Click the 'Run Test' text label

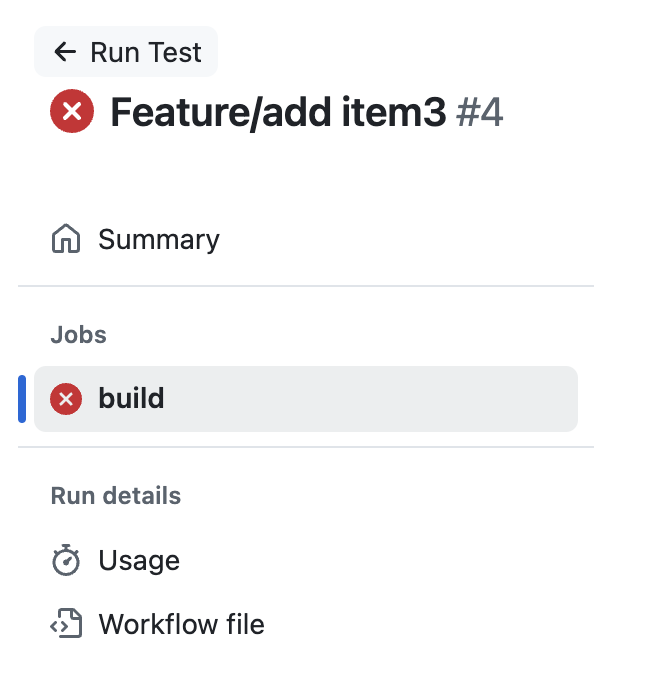(x=146, y=52)
